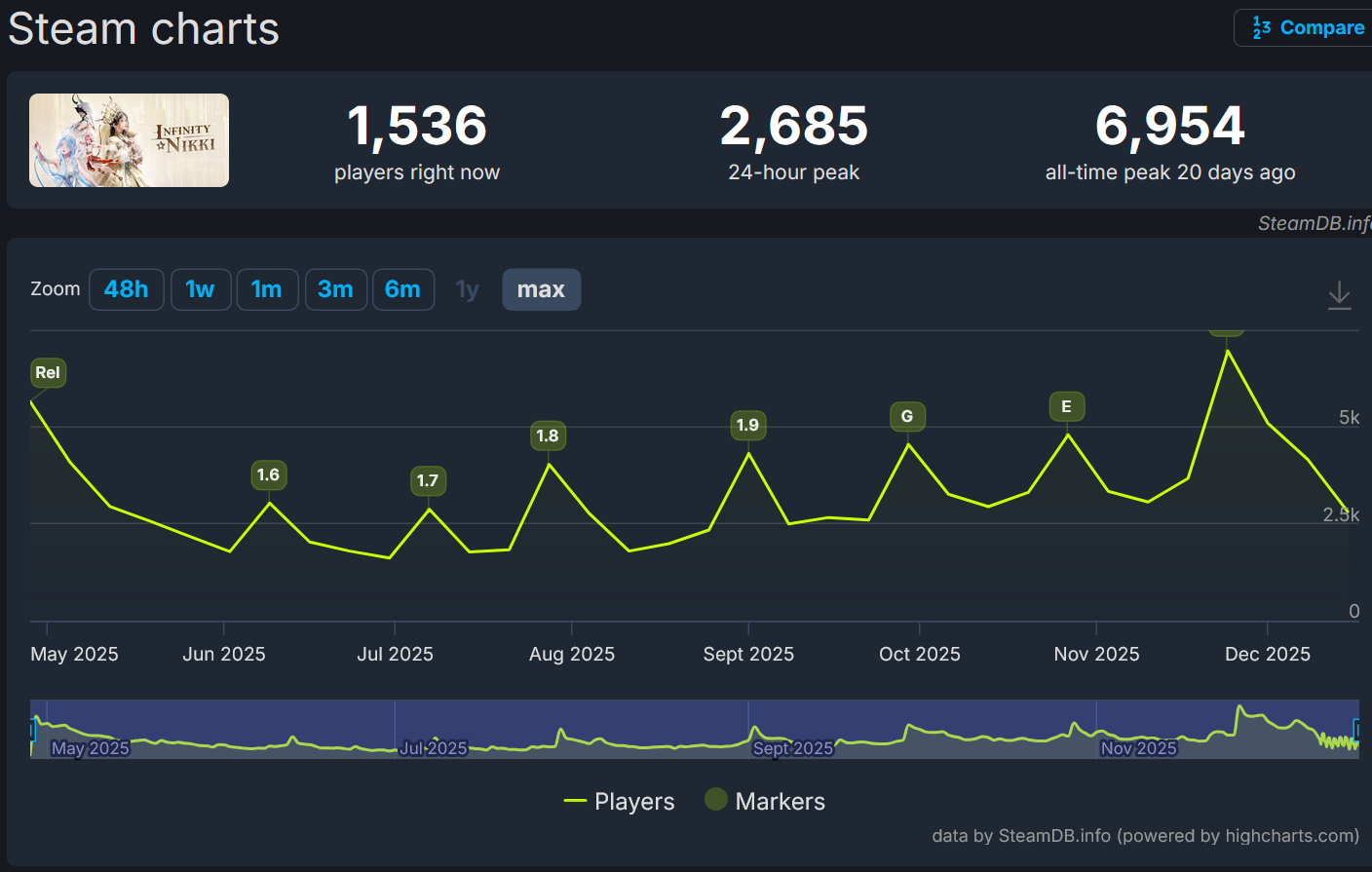
Task: Click the Oct 2025 axis label
Action: (x=920, y=654)
